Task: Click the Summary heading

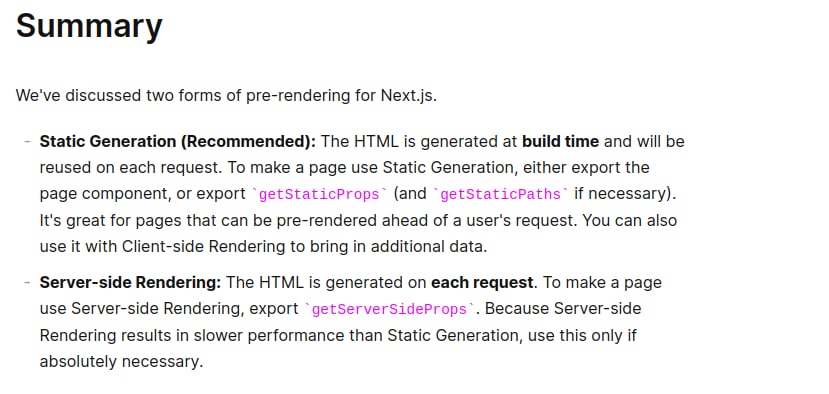Action: pos(89,25)
